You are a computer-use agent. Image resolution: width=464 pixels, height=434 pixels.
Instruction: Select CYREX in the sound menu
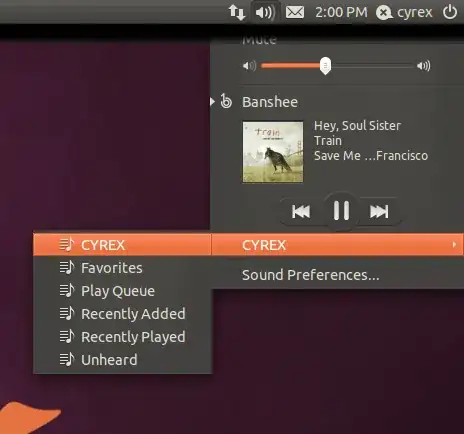[x=337, y=245]
